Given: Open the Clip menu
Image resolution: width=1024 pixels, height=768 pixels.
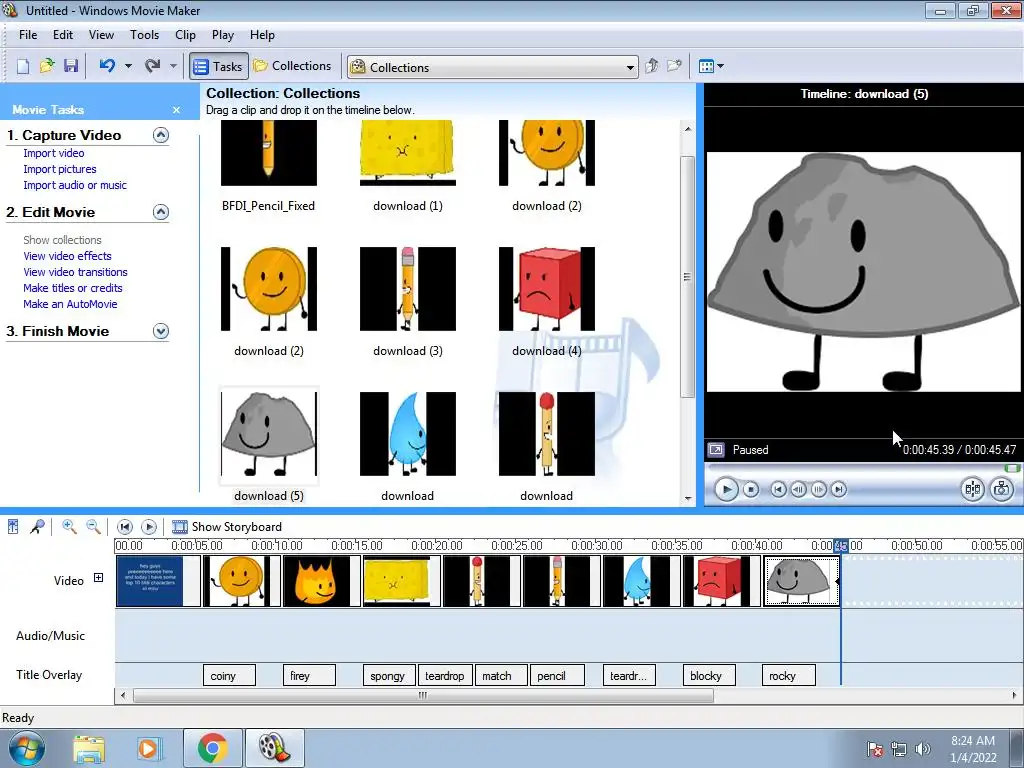Looking at the screenshot, I should 185,35.
